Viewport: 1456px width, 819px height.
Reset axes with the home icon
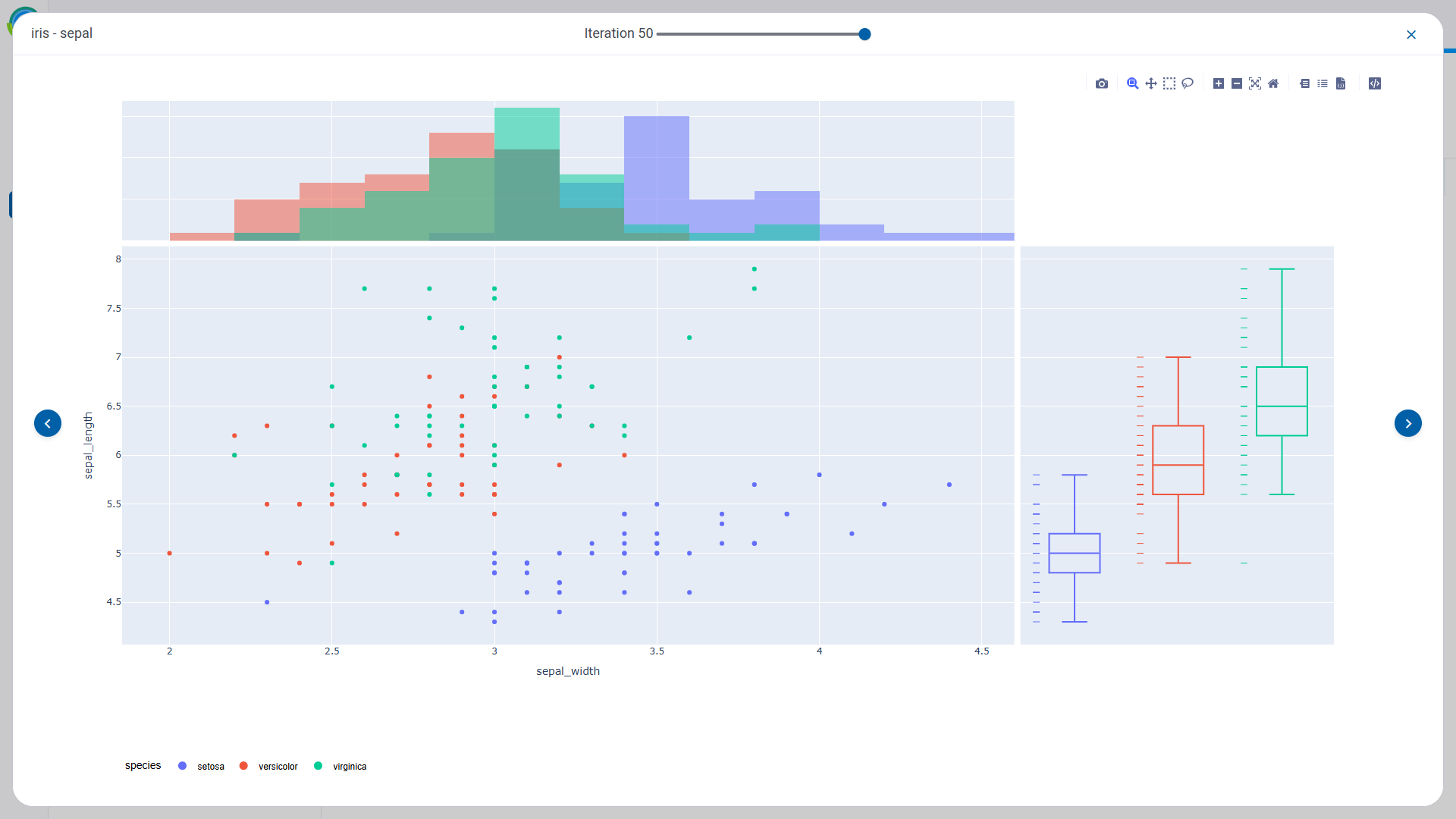point(1274,83)
